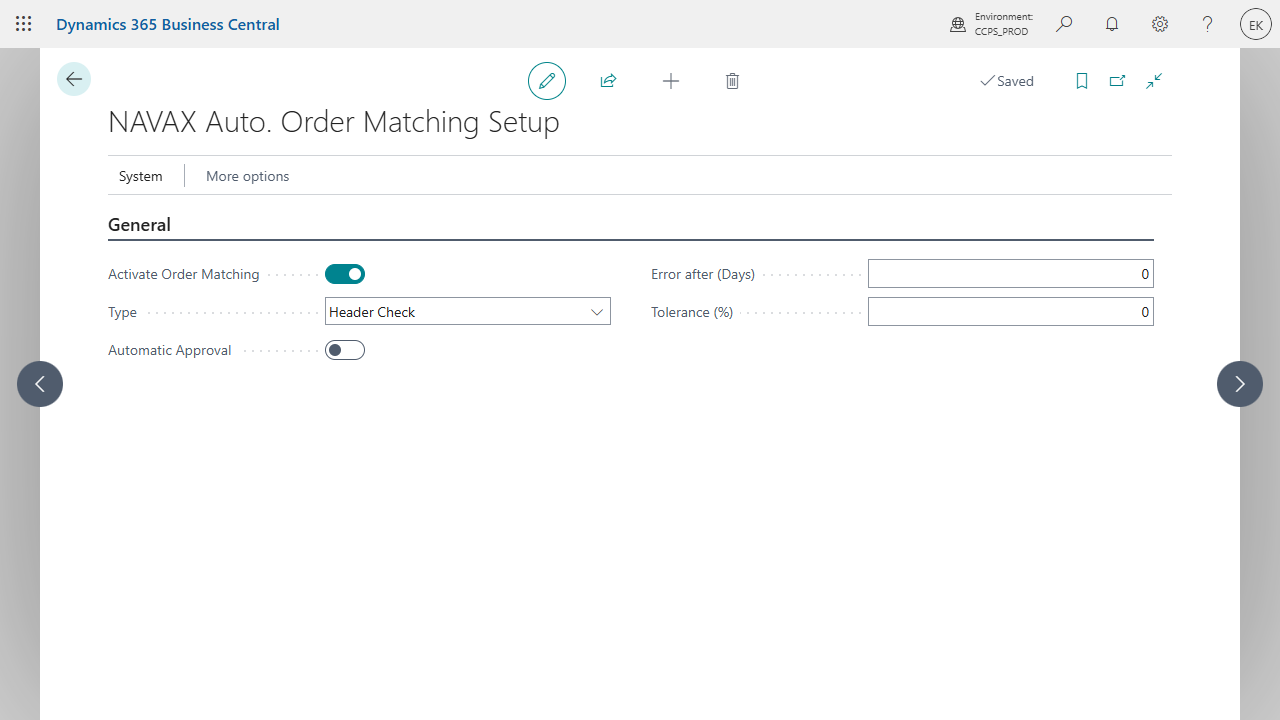Collapse the page with the shrink arrows icon
1280x720 pixels.
click(x=1154, y=81)
